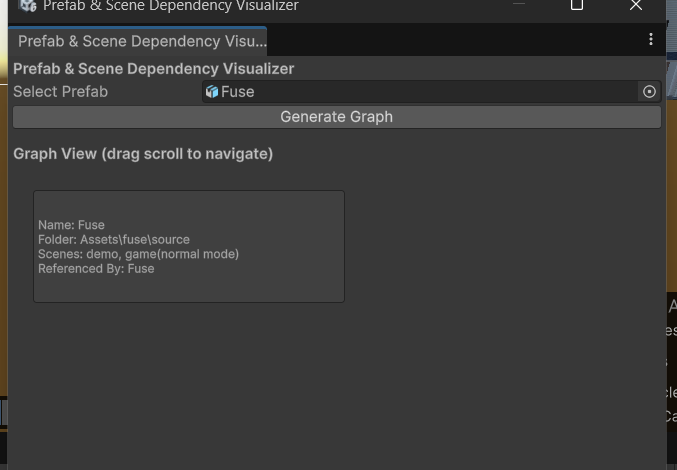
Task: Close the Dependency Visualizer window
Action: 636,6
